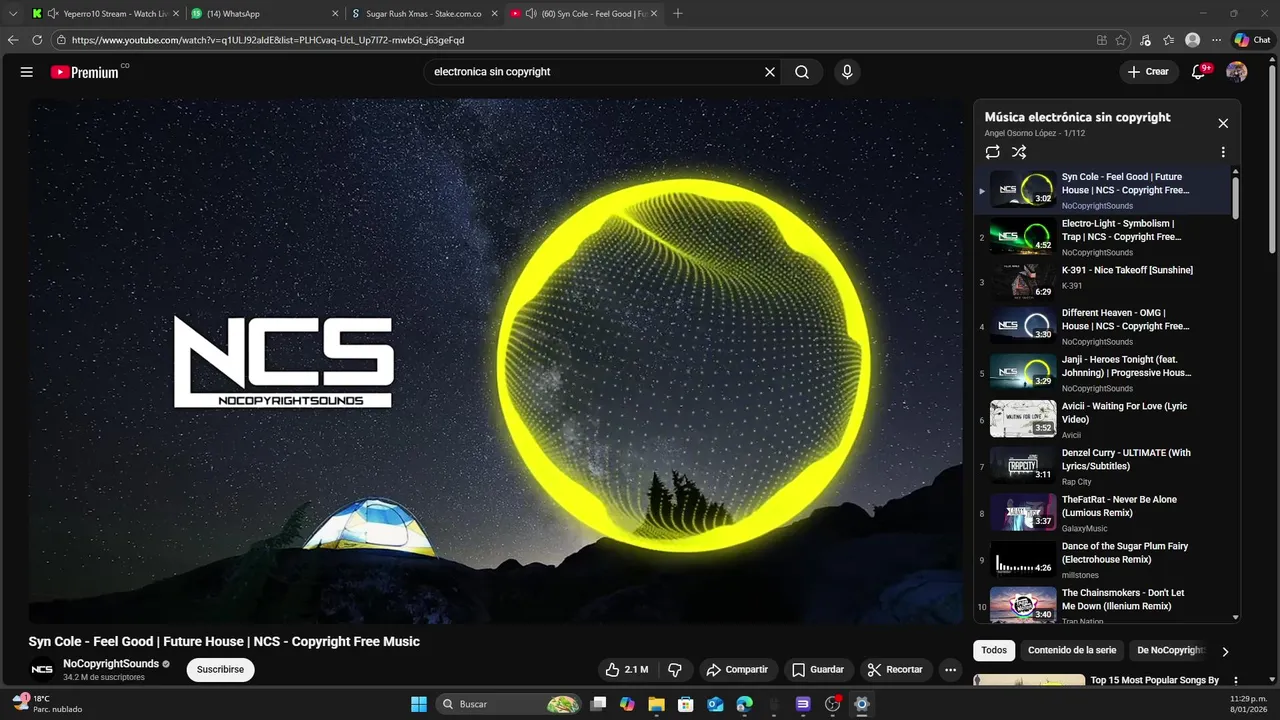Click the browser address bar URL
1280x720 pixels.
[268, 40]
